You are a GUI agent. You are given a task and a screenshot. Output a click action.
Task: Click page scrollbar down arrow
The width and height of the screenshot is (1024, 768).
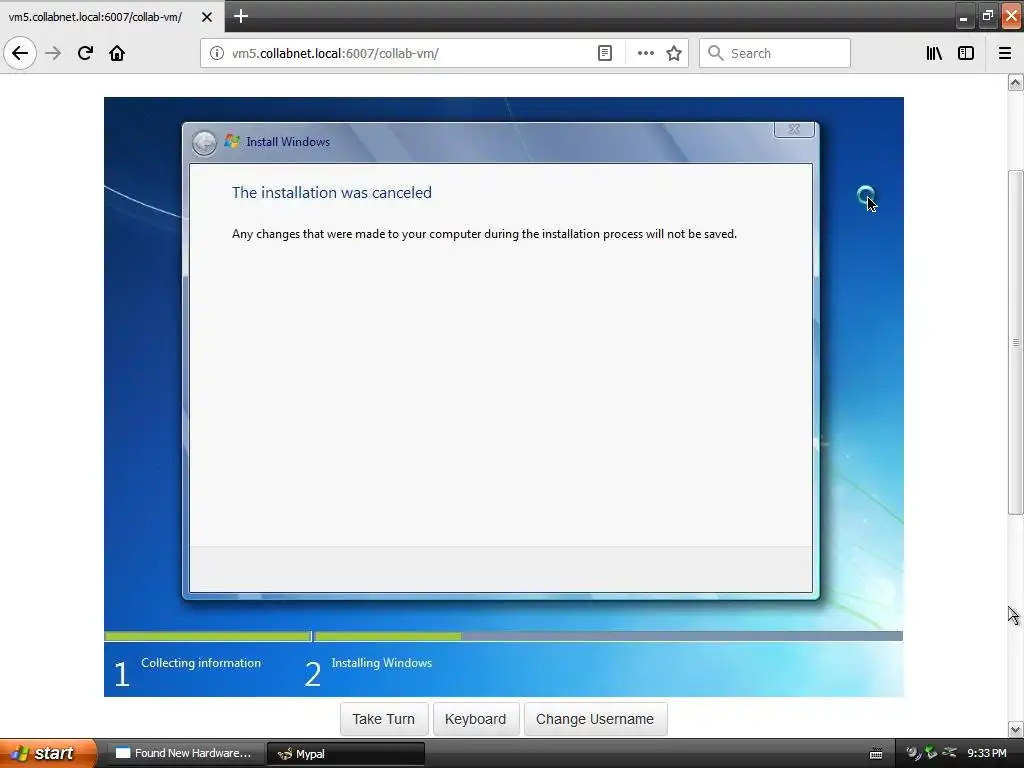coord(1016,729)
